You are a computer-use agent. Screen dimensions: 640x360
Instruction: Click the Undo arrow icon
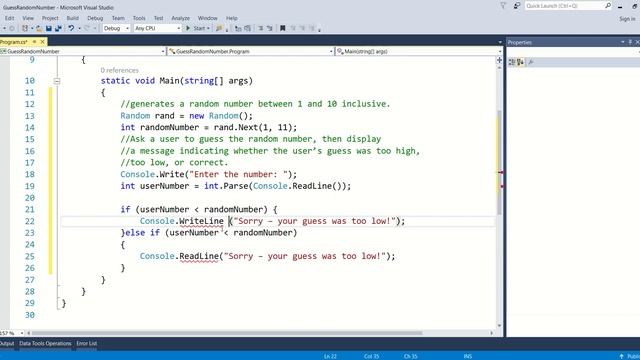(x=71, y=29)
